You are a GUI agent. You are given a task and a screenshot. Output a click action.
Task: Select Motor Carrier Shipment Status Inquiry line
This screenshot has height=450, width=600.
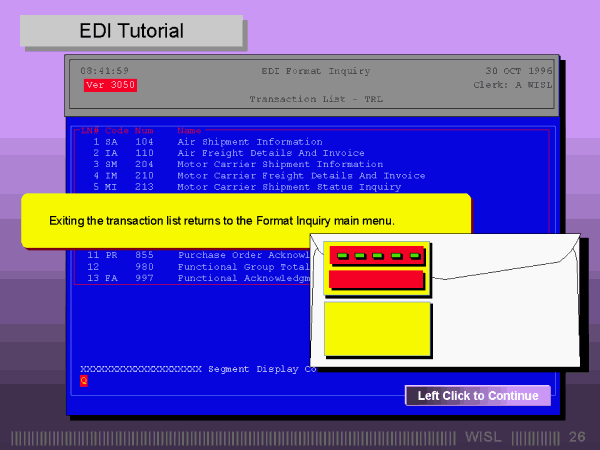288,186
